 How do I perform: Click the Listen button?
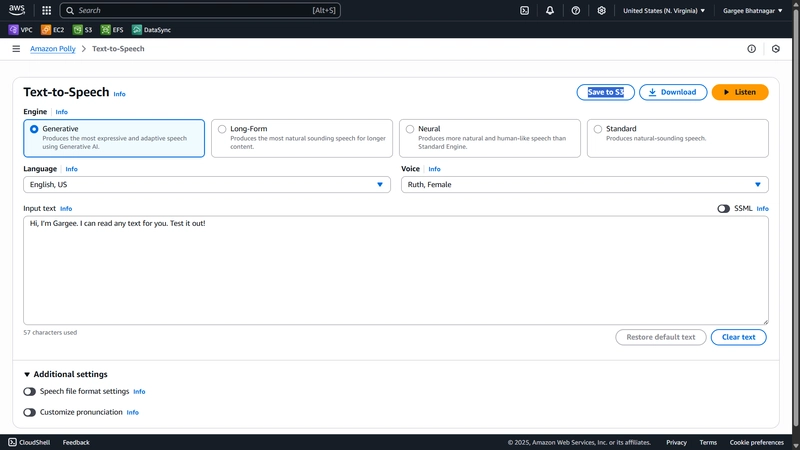(740, 92)
